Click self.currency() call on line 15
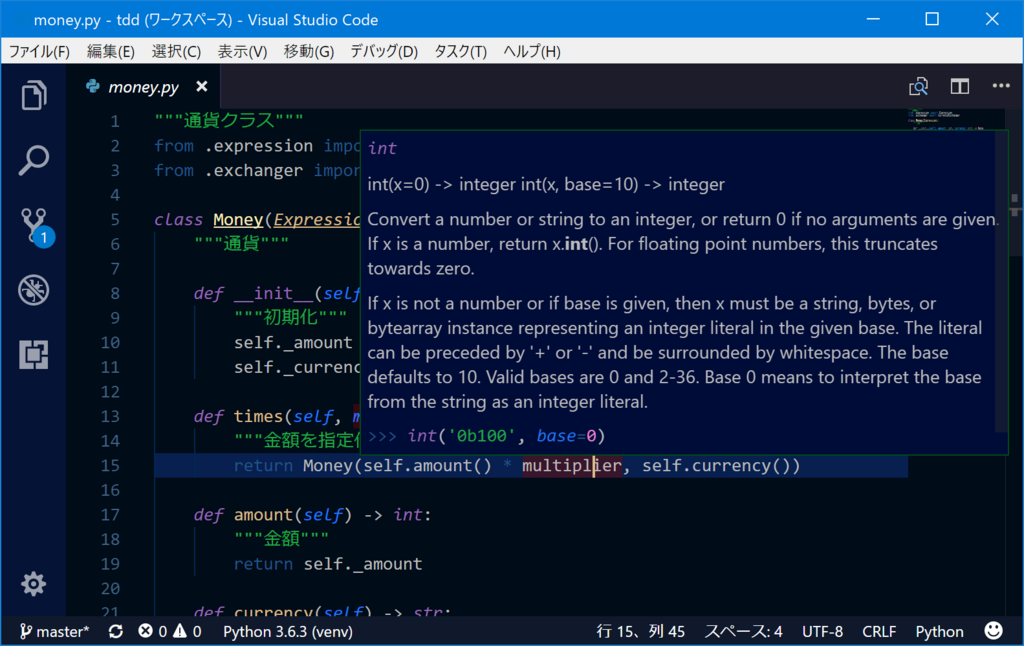Image resolution: width=1024 pixels, height=646 pixels. (716, 466)
